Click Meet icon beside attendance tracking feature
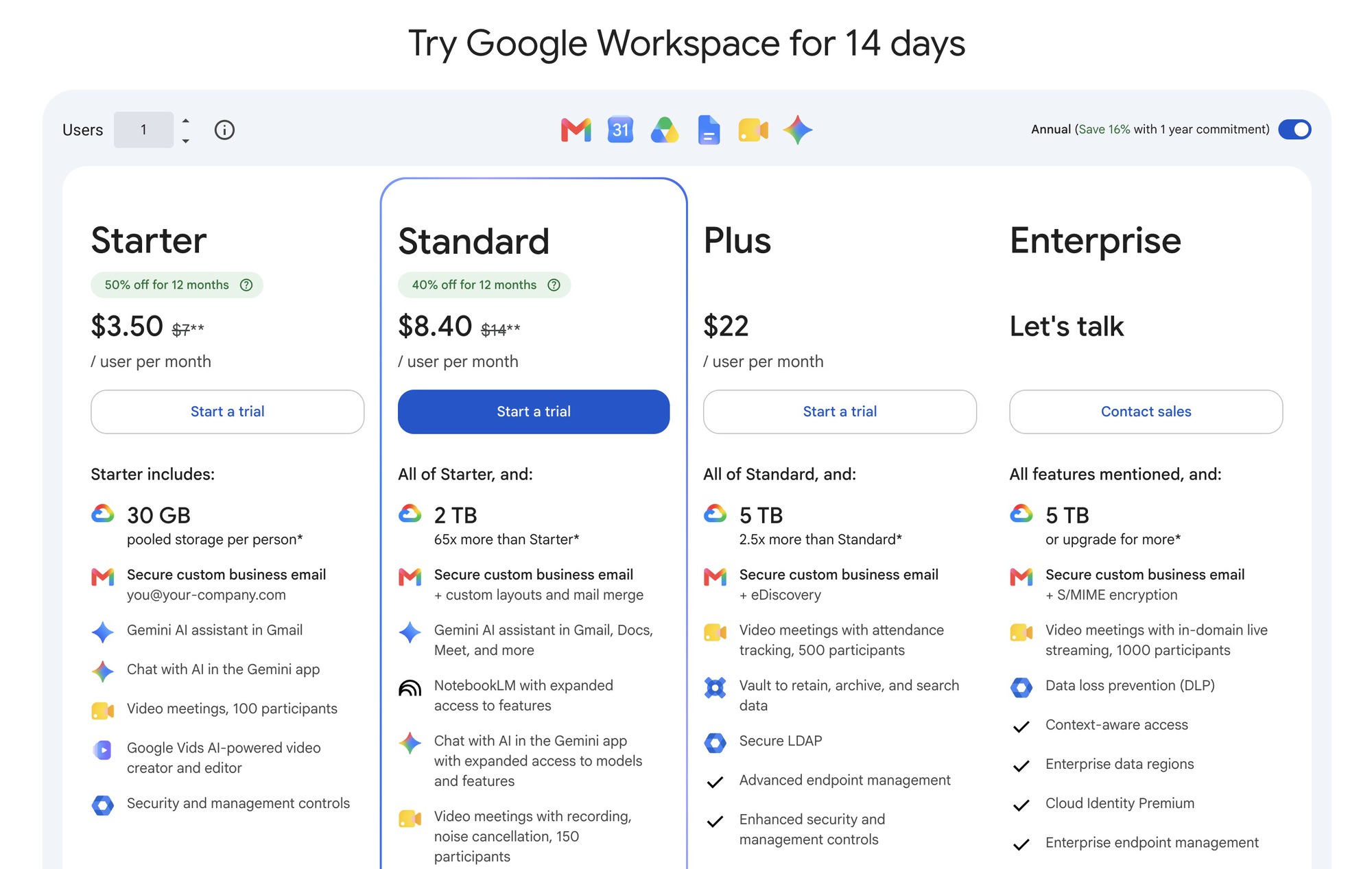Viewport: 1372px width, 869px height. (715, 632)
